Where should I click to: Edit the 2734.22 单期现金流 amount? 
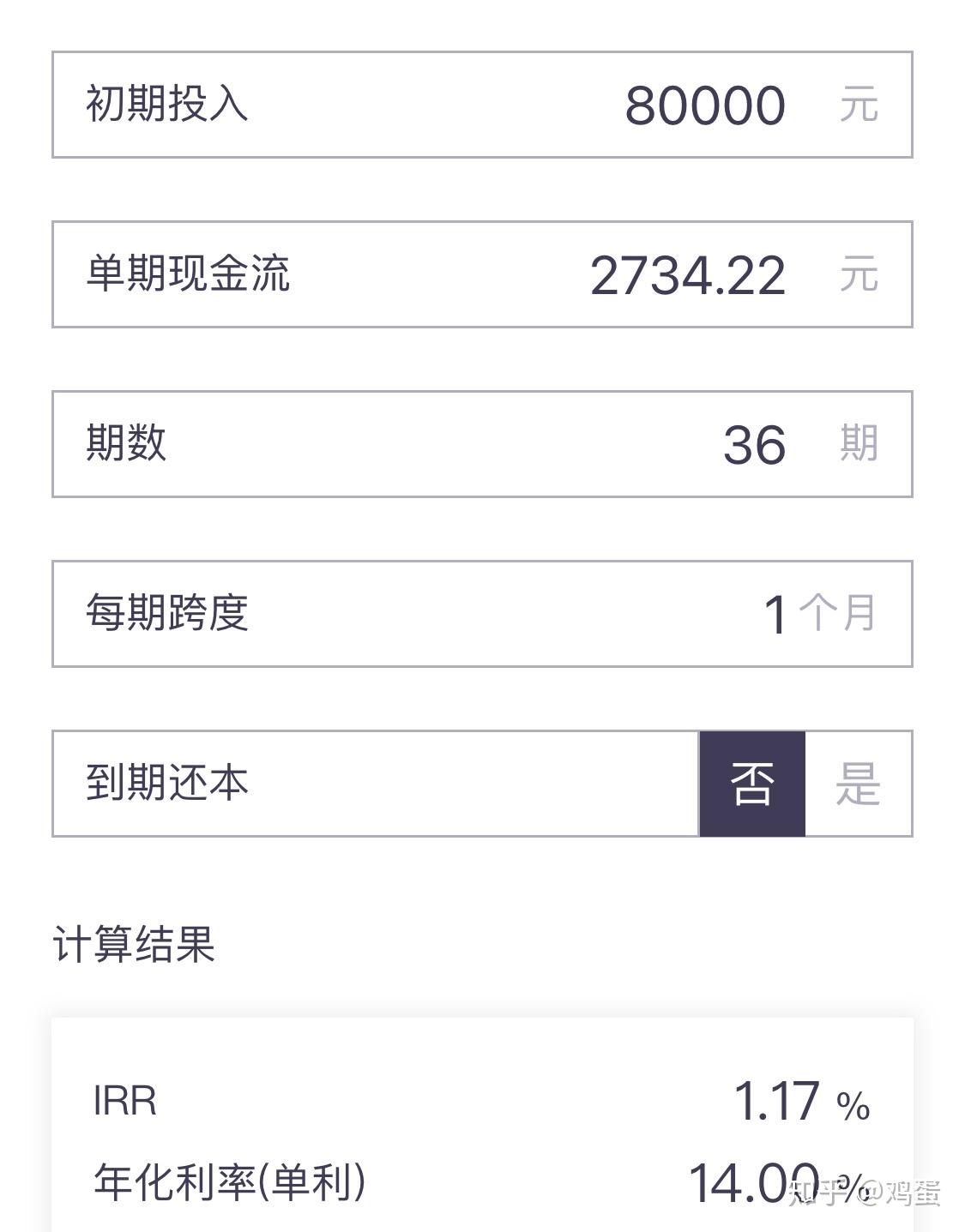pos(688,275)
